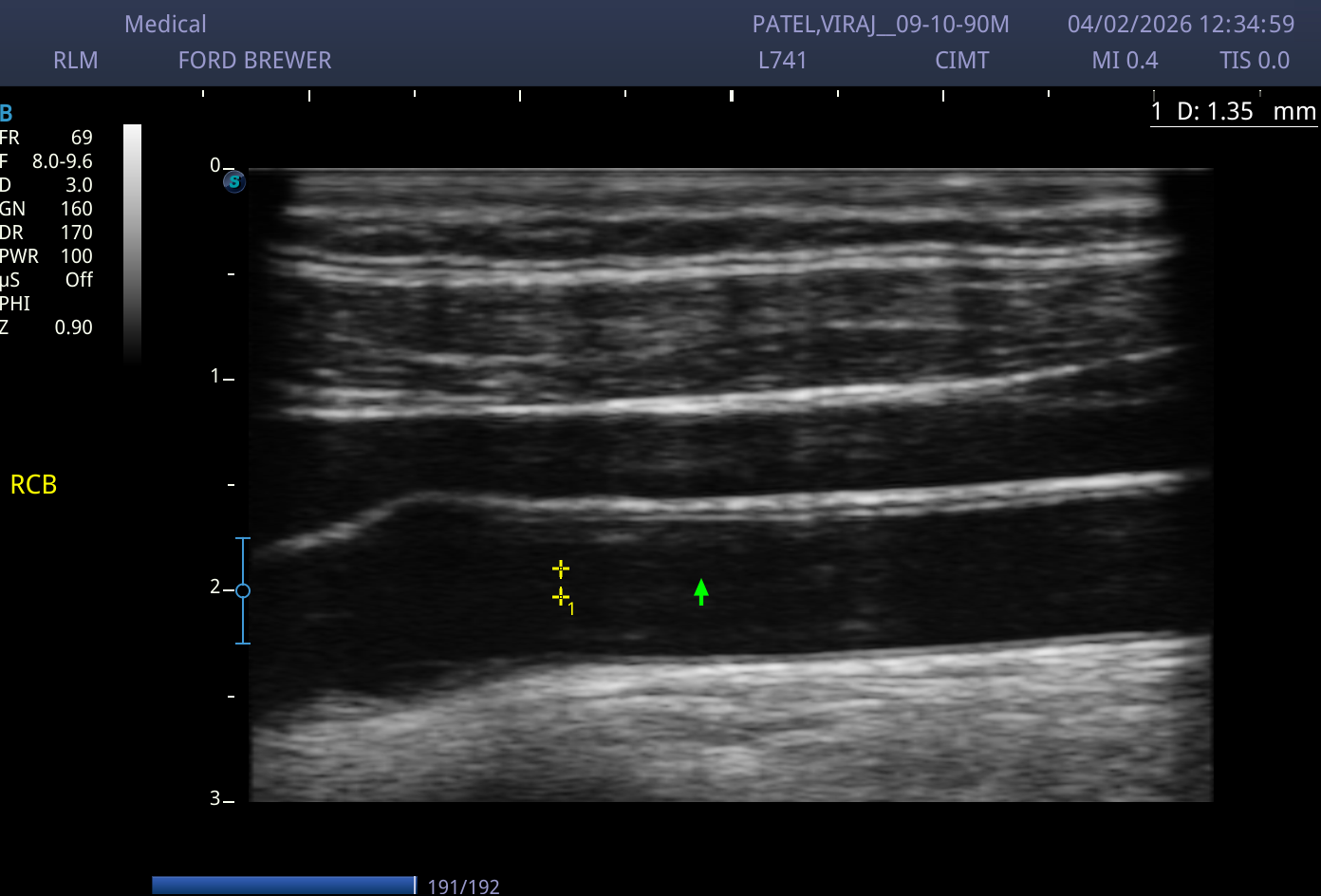Select the PHI parameter
The image size is (1321, 896).
click(15, 304)
